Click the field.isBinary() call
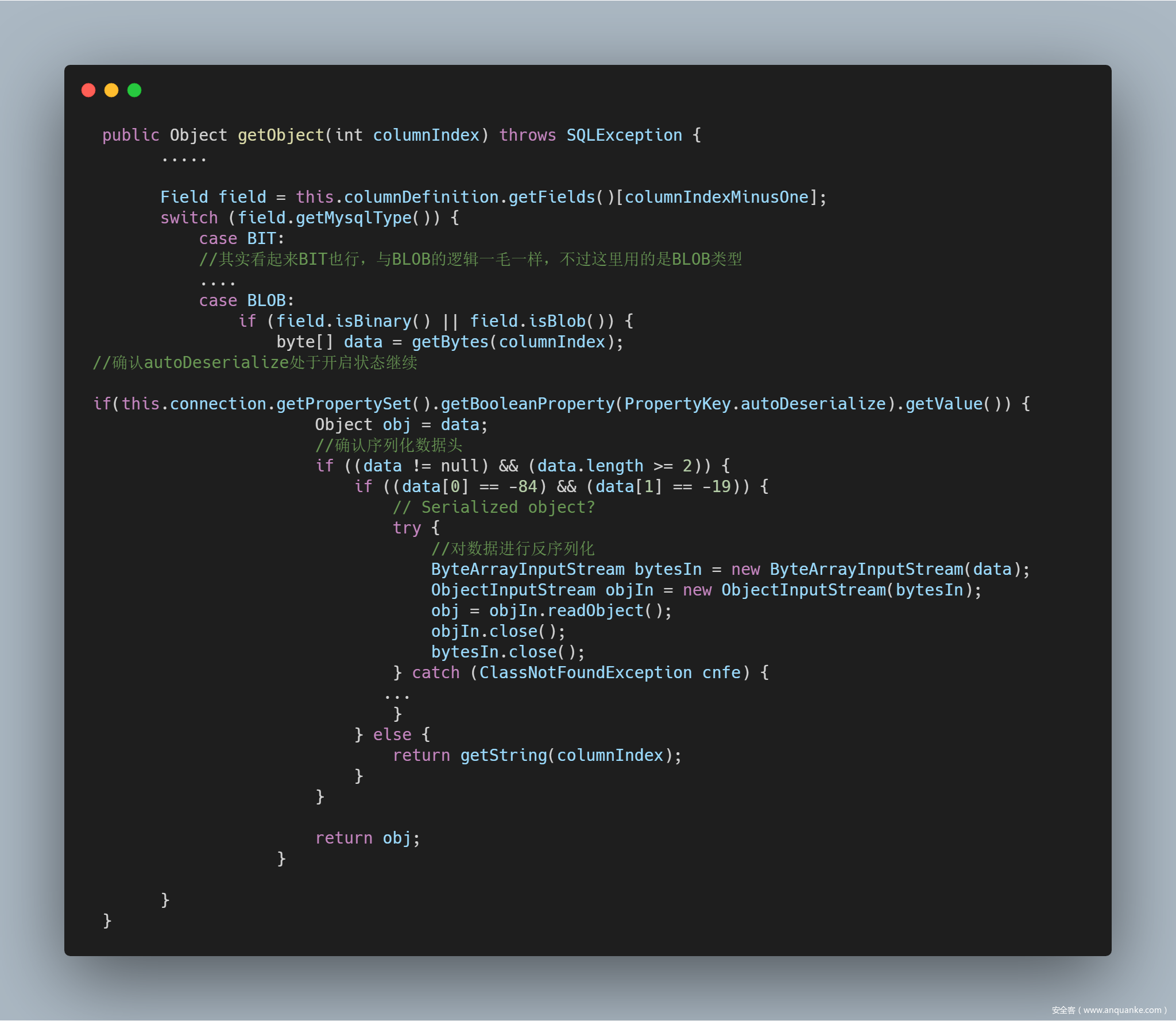1176x1021 pixels. pyautogui.click(x=353, y=321)
